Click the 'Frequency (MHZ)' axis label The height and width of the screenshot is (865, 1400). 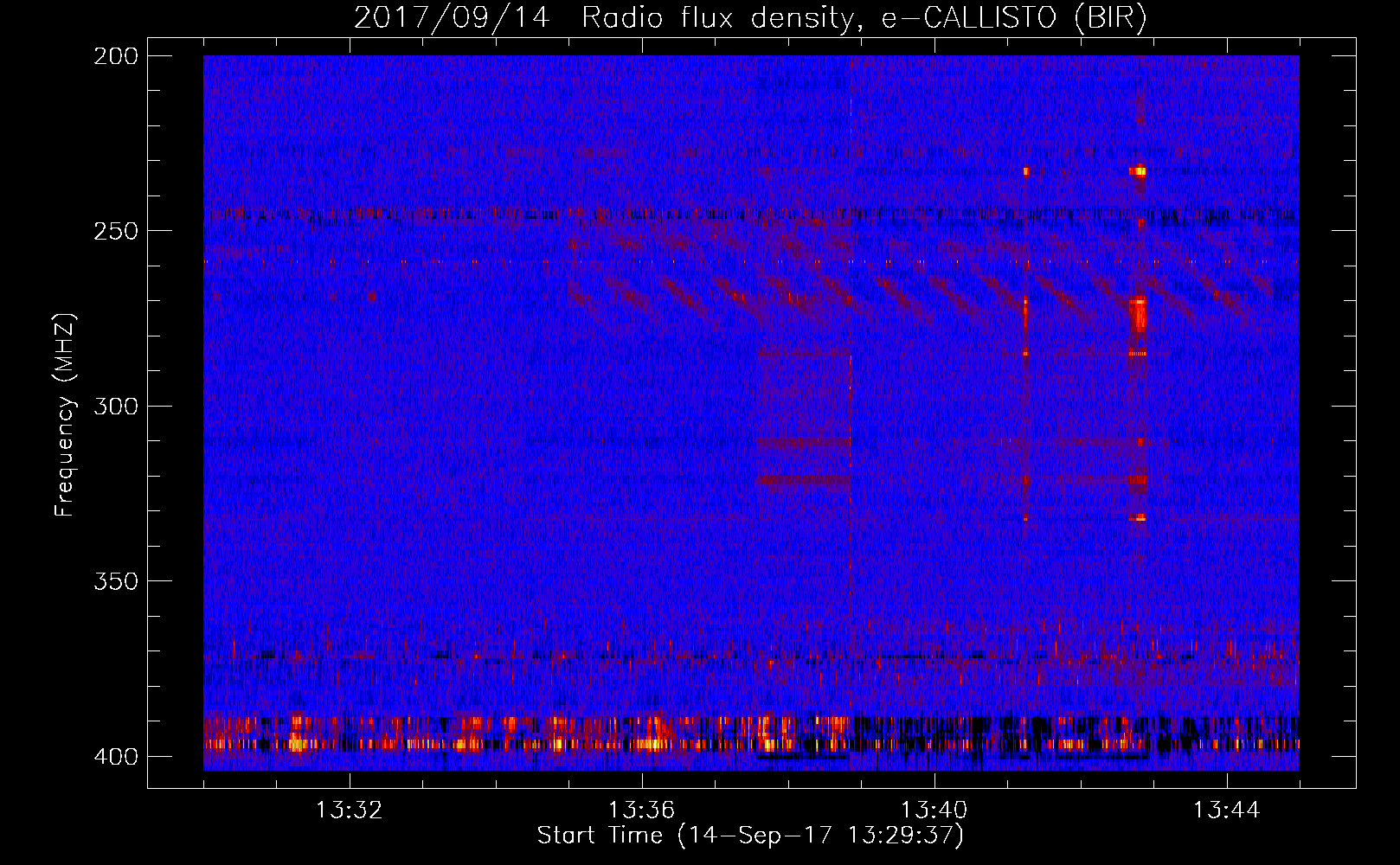coord(65,415)
